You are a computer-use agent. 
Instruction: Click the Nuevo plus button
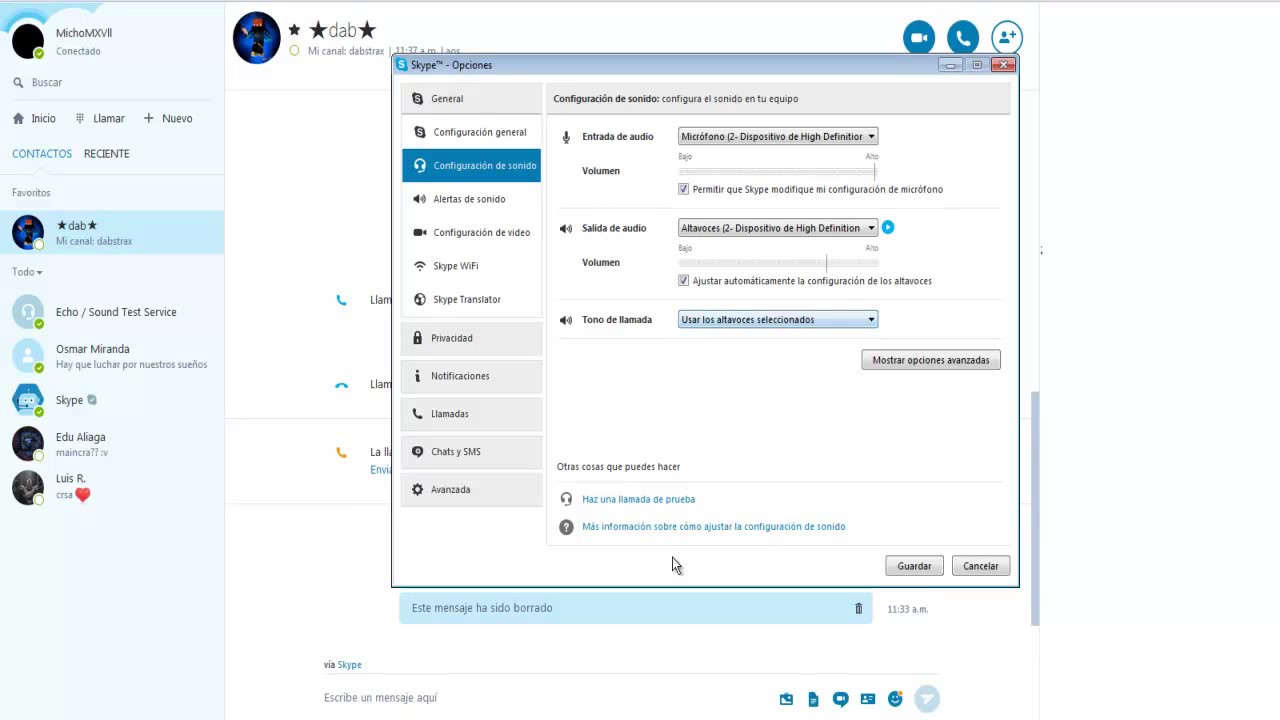[x=167, y=118]
